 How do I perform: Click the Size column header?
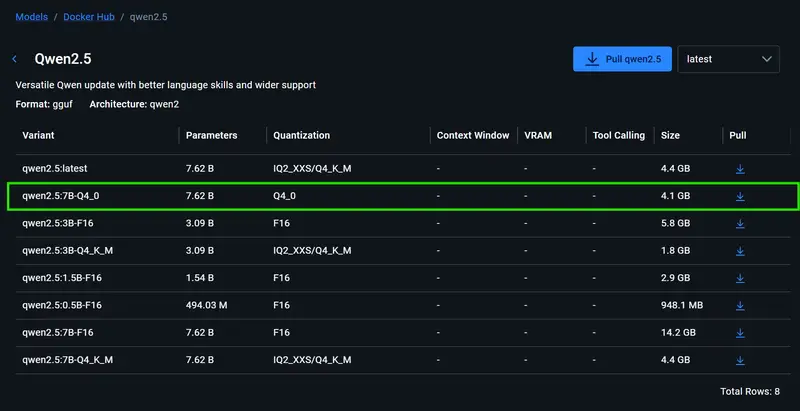(670, 136)
